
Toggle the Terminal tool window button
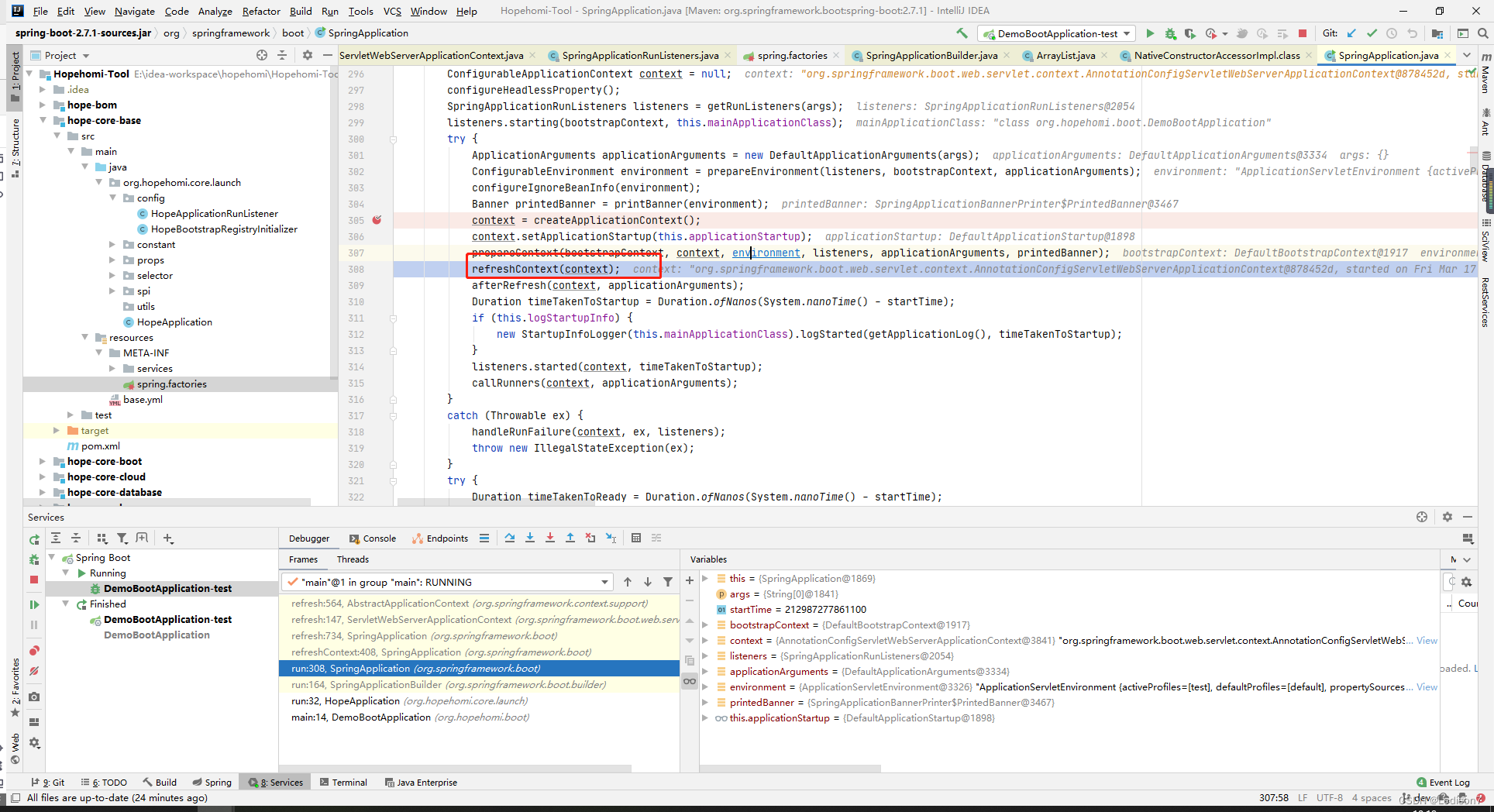[x=343, y=782]
